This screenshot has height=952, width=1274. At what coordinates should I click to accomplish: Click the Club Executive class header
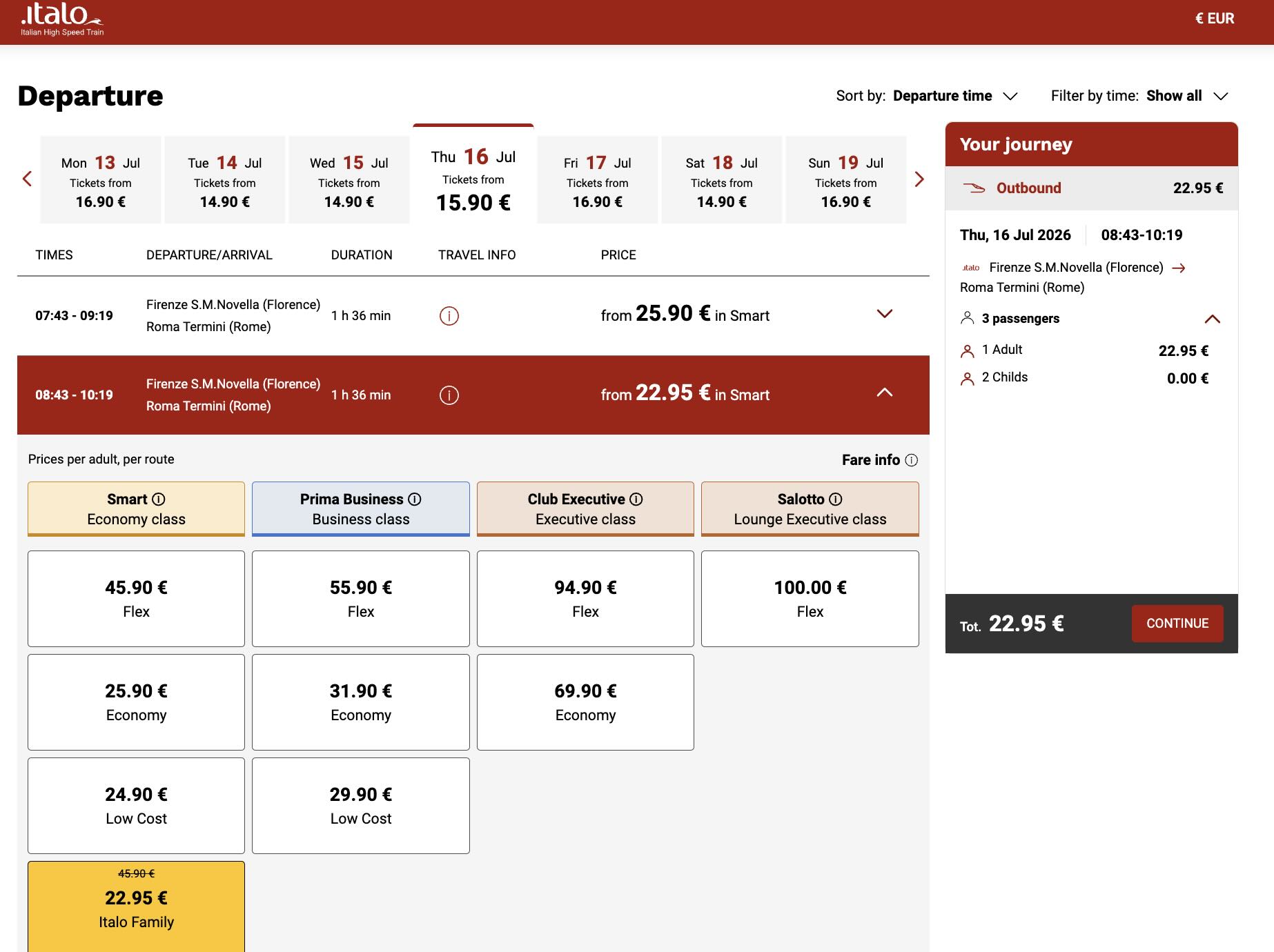(x=585, y=509)
